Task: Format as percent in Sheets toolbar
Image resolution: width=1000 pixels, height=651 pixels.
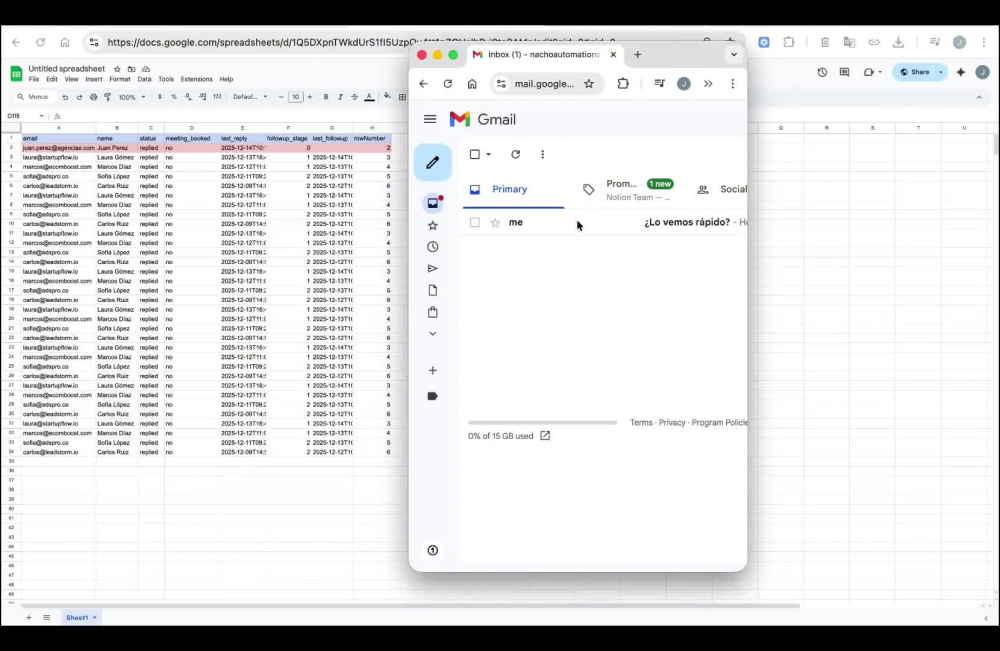Action: tap(173, 97)
